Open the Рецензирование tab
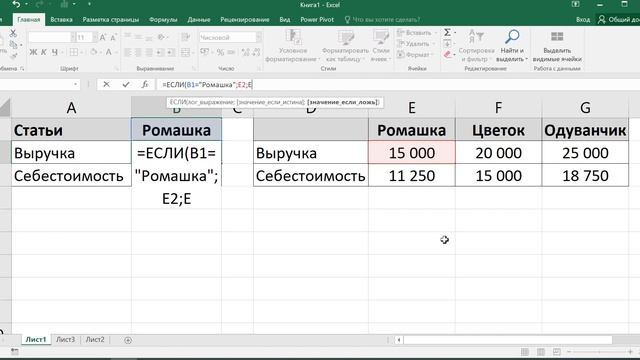The width and height of the screenshot is (640, 360). [245, 20]
